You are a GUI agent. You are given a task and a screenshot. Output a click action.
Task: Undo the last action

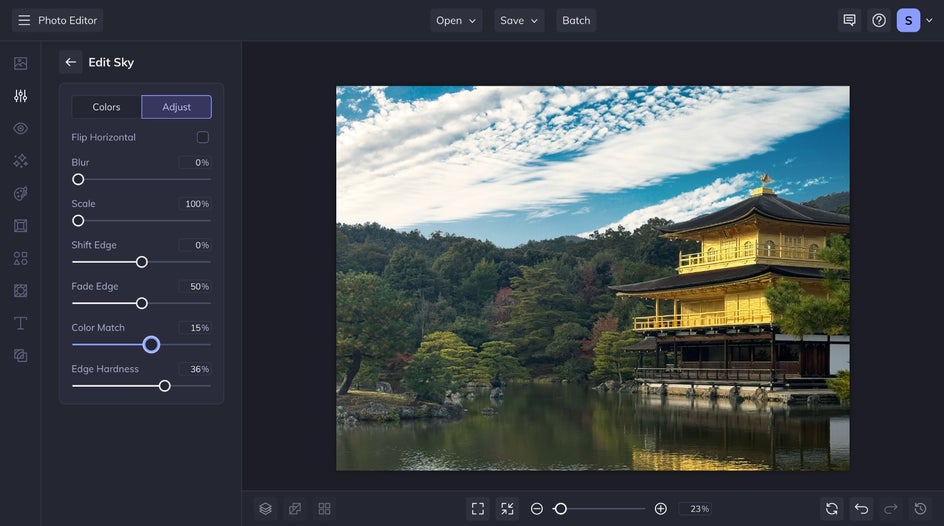click(x=862, y=509)
